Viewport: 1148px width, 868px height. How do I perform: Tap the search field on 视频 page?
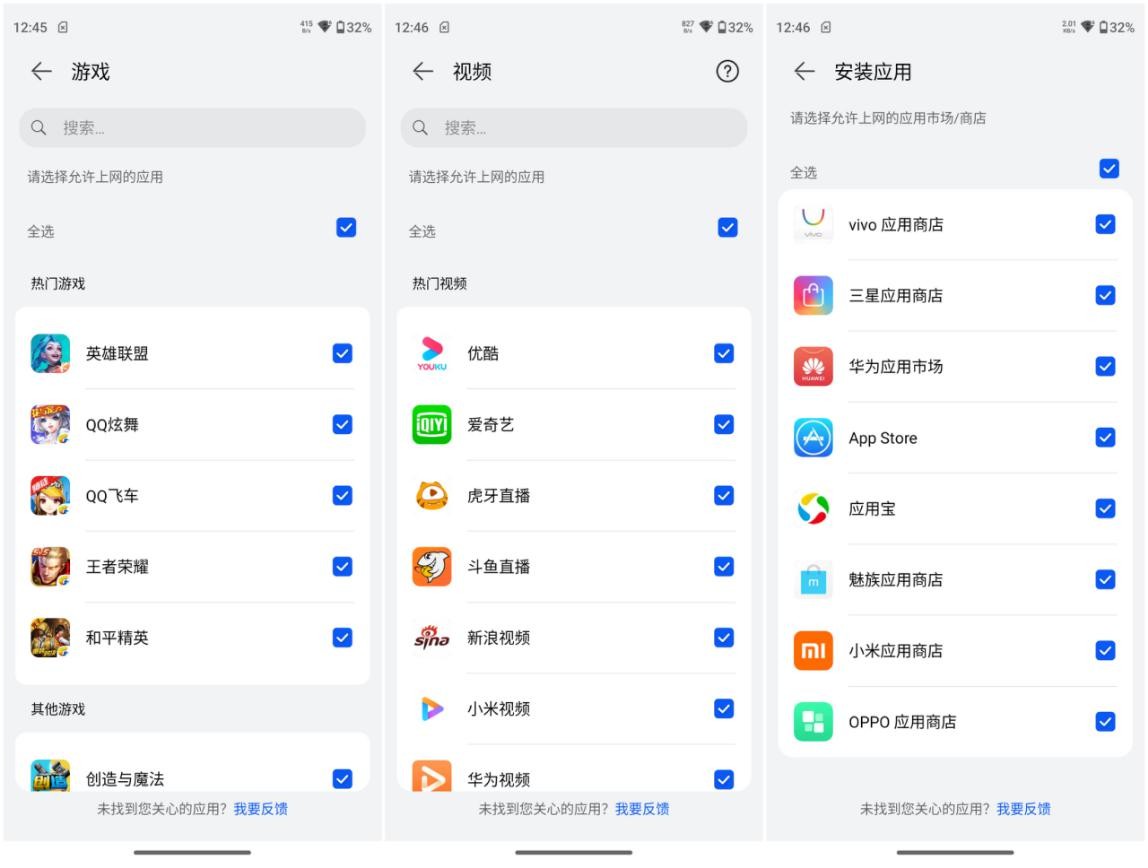pos(573,128)
